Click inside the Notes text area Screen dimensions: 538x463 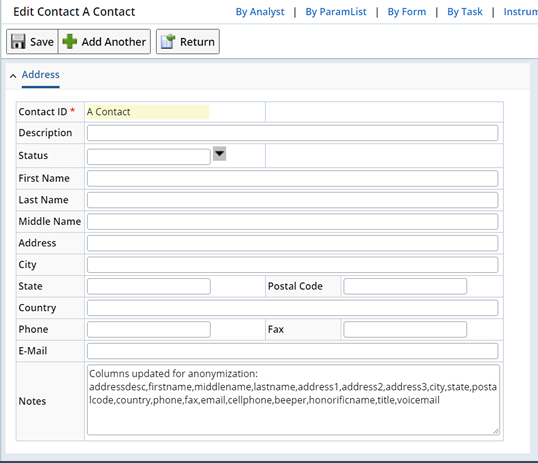tap(293, 400)
